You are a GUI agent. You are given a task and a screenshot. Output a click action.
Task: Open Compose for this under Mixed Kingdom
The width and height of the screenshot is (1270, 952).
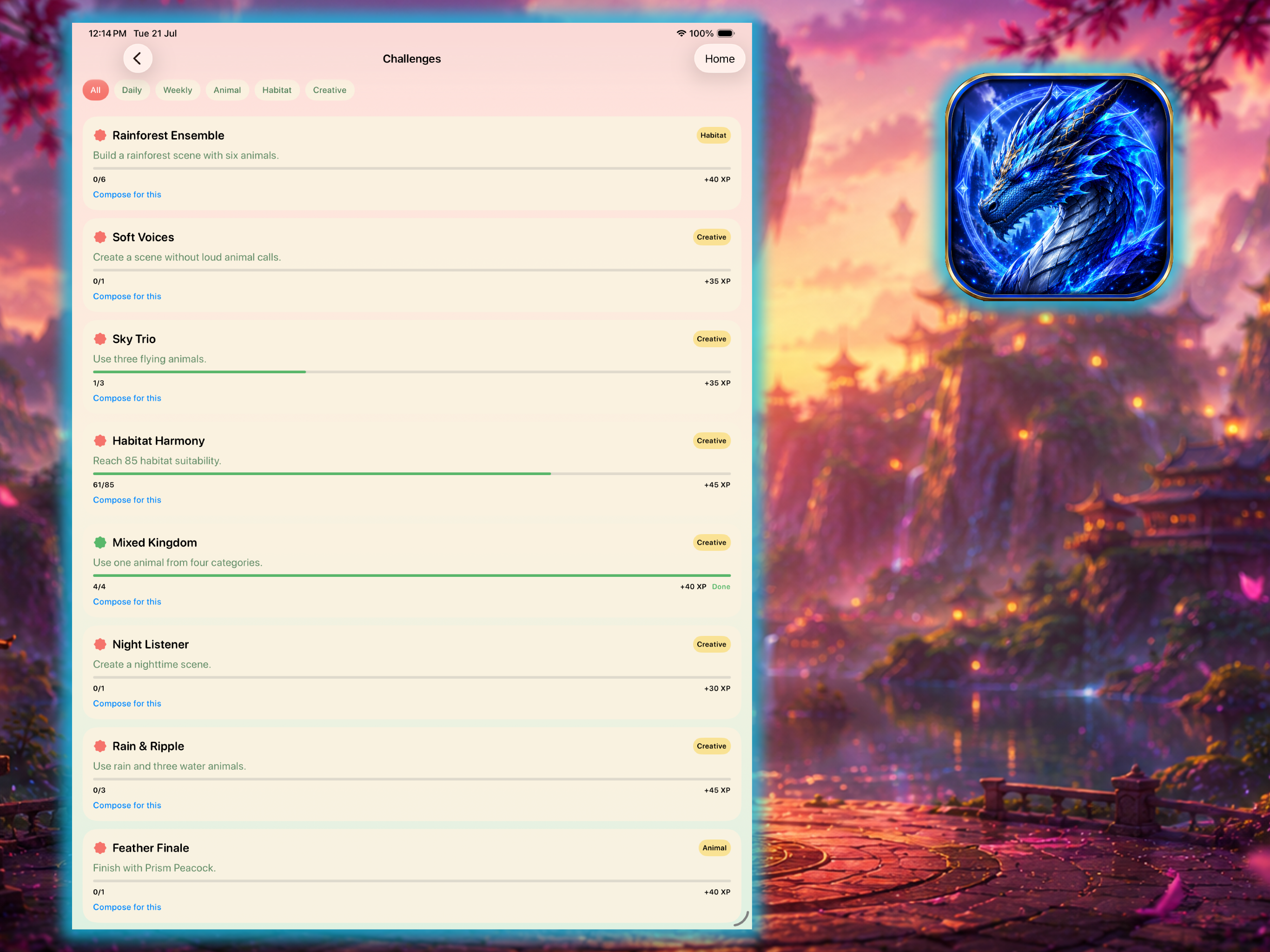coord(127,602)
